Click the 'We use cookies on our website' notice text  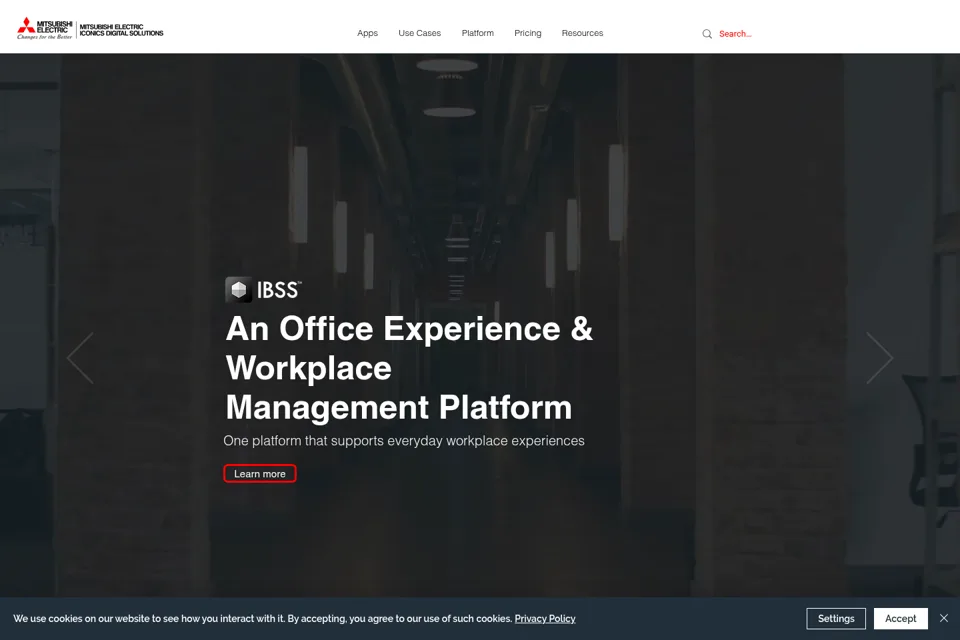(x=263, y=619)
